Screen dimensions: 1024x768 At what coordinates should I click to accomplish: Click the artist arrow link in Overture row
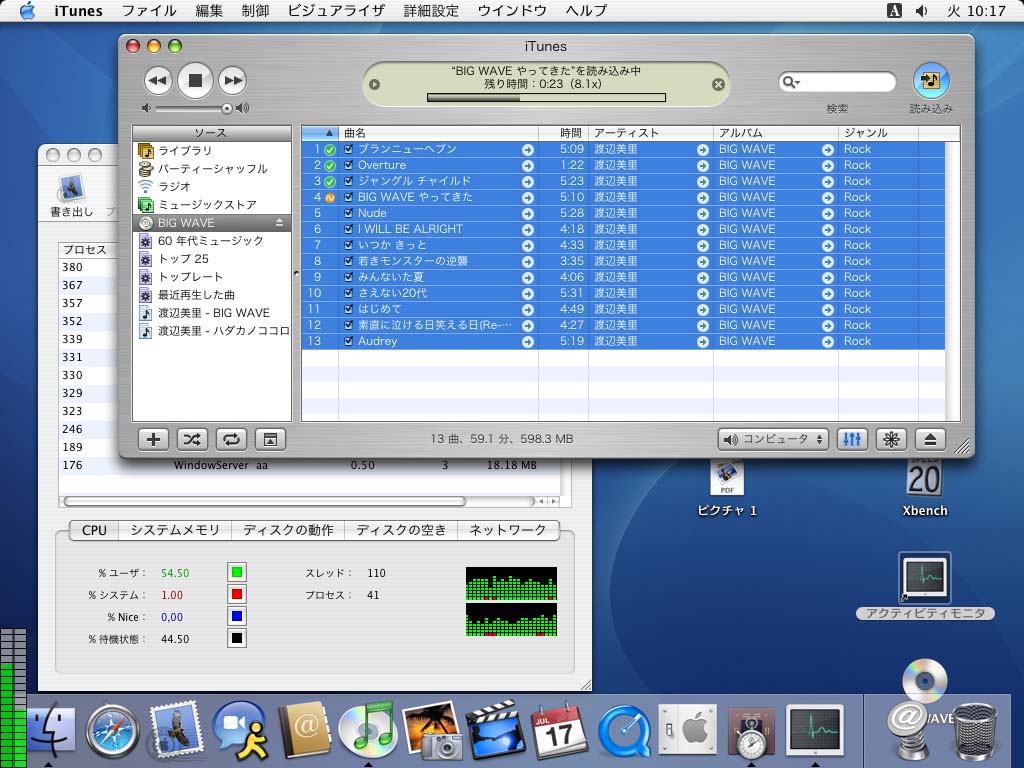703,166
